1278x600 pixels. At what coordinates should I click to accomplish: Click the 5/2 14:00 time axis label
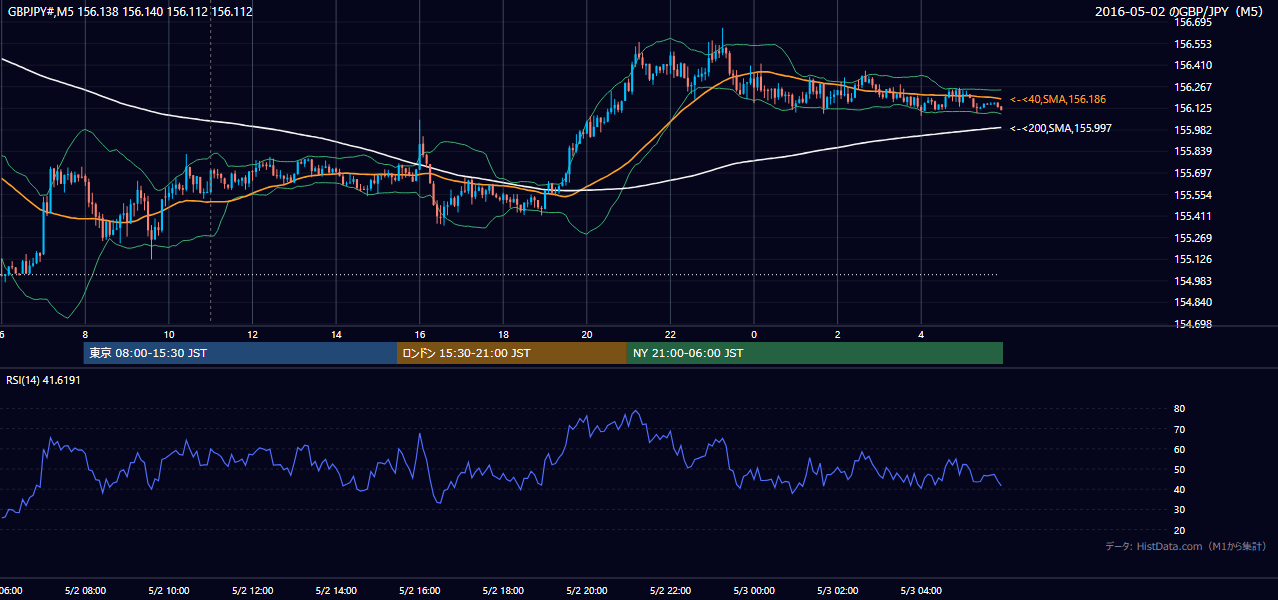pyautogui.click(x=335, y=591)
